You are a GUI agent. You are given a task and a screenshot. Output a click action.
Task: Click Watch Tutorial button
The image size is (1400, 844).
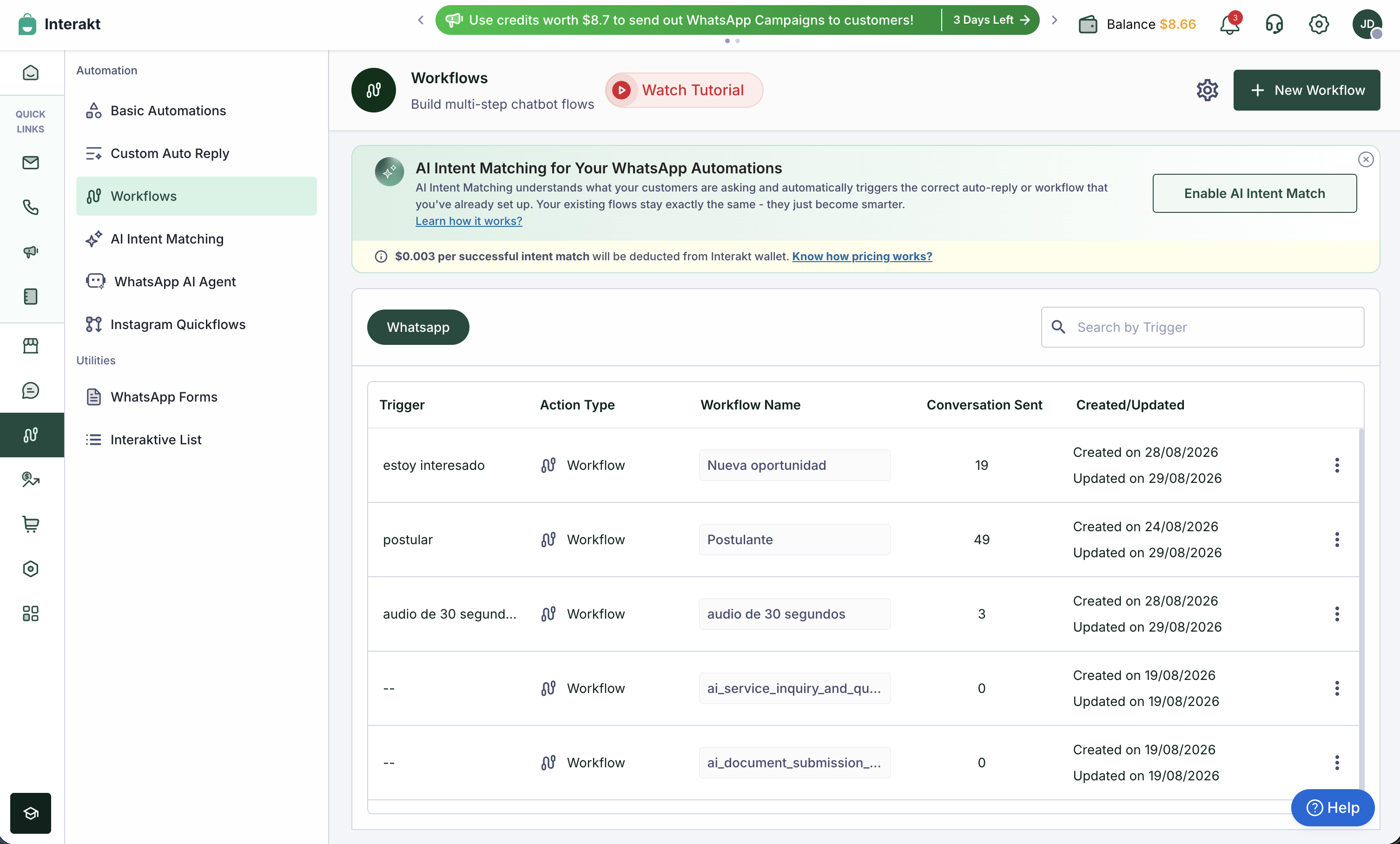click(x=684, y=90)
